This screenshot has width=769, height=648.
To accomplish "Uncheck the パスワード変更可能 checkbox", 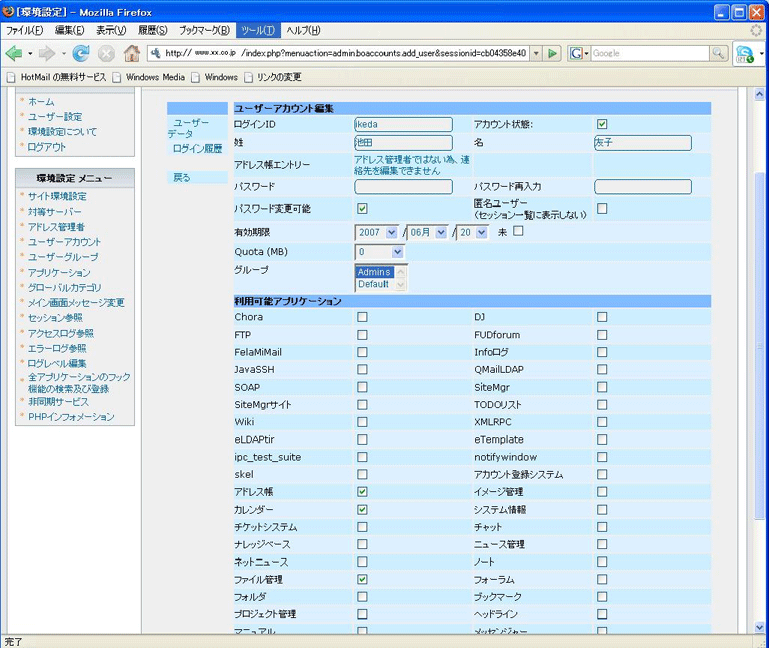I will click(362, 208).
